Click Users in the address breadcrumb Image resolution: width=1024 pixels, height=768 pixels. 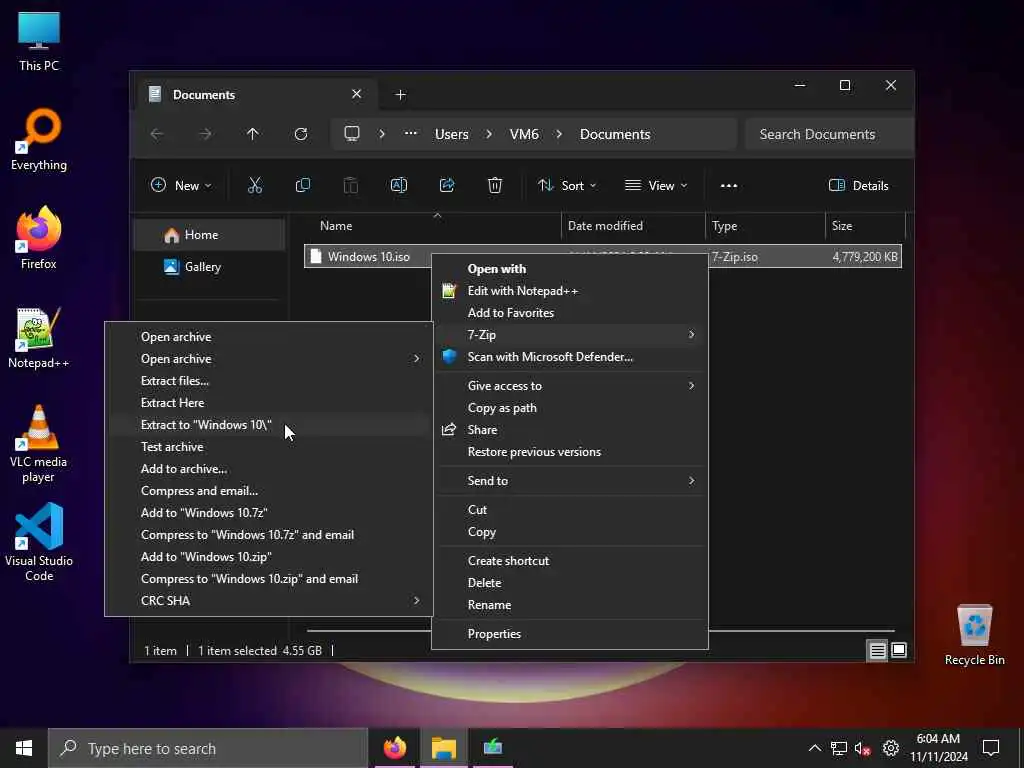(x=451, y=134)
